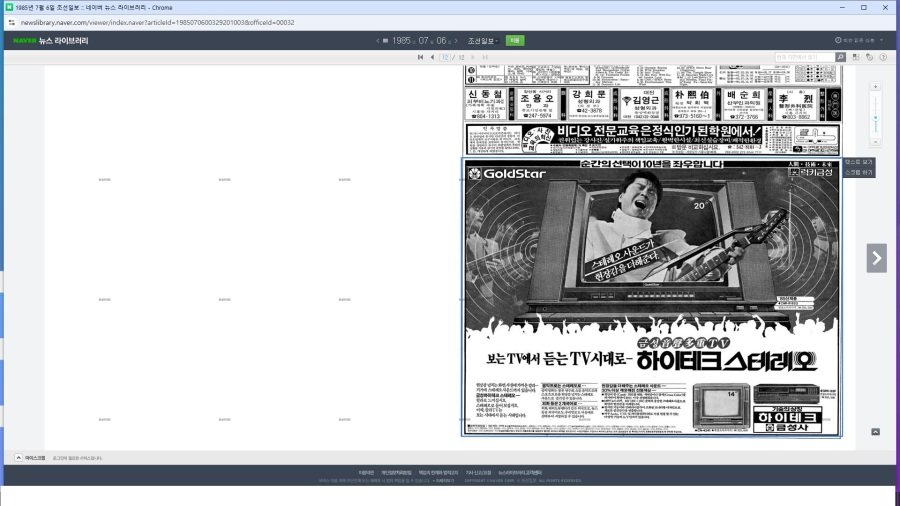Click the scroll-to-top arrow button

pyautogui.click(x=875, y=431)
